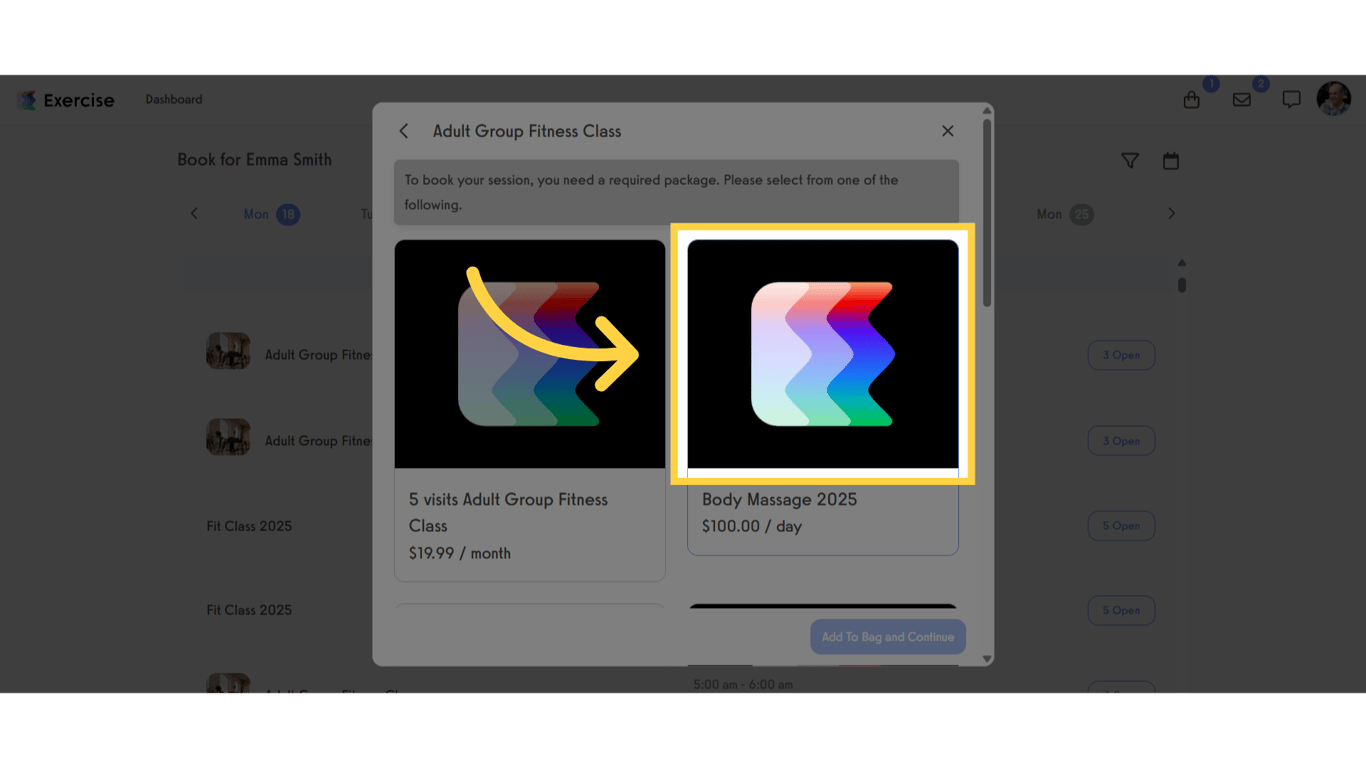Click the second Adult Group Fitness row's 3 Open button

pos(1121,441)
